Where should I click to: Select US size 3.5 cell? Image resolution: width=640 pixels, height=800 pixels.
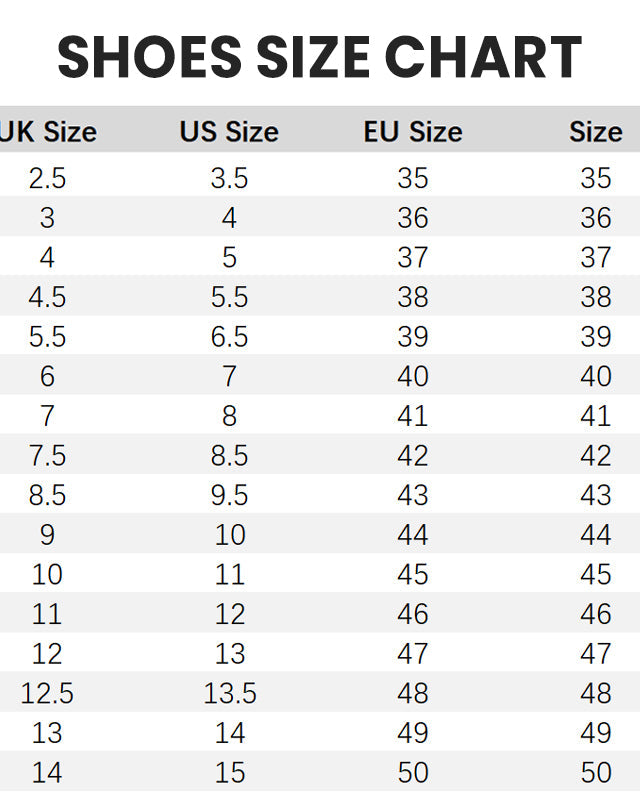[x=229, y=178]
